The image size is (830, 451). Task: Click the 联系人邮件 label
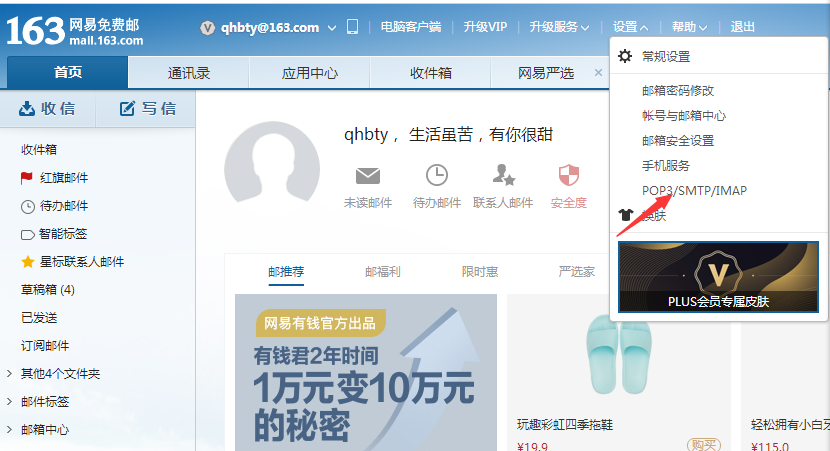click(503, 203)
